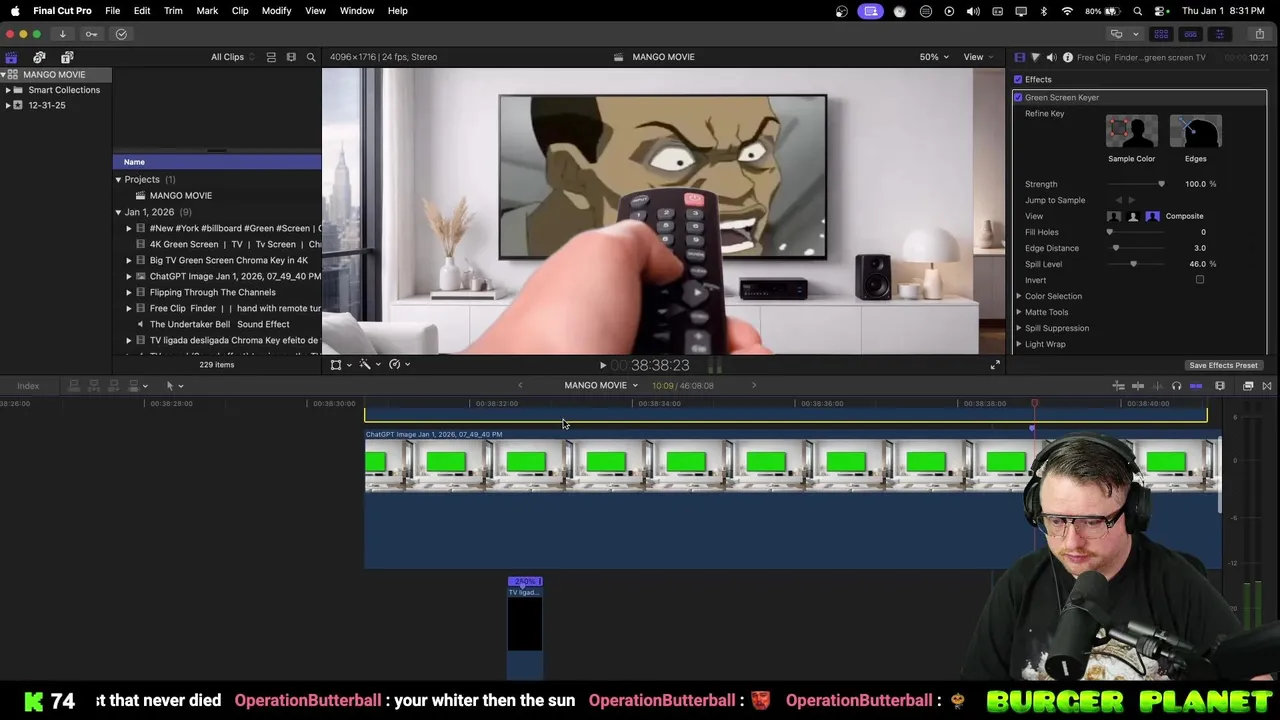The height and width of the screenshot is (720, 1280).
Task: Open the Photos and Audio sidebar
Action: click(x=39, y=57)
